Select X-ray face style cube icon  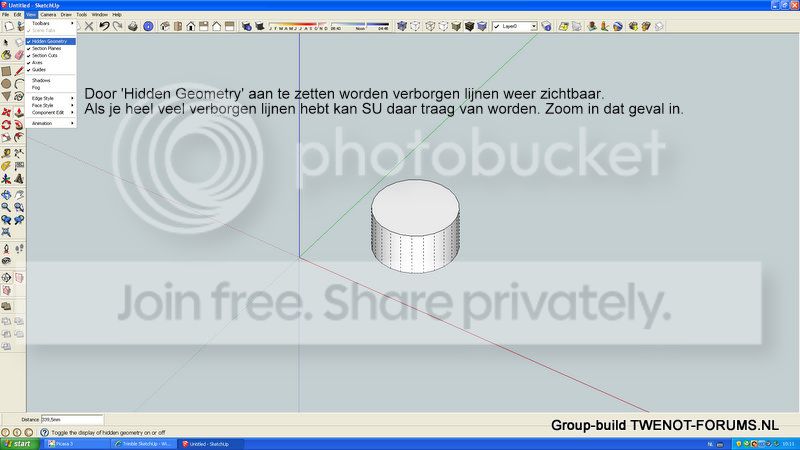tap(402, 26)
